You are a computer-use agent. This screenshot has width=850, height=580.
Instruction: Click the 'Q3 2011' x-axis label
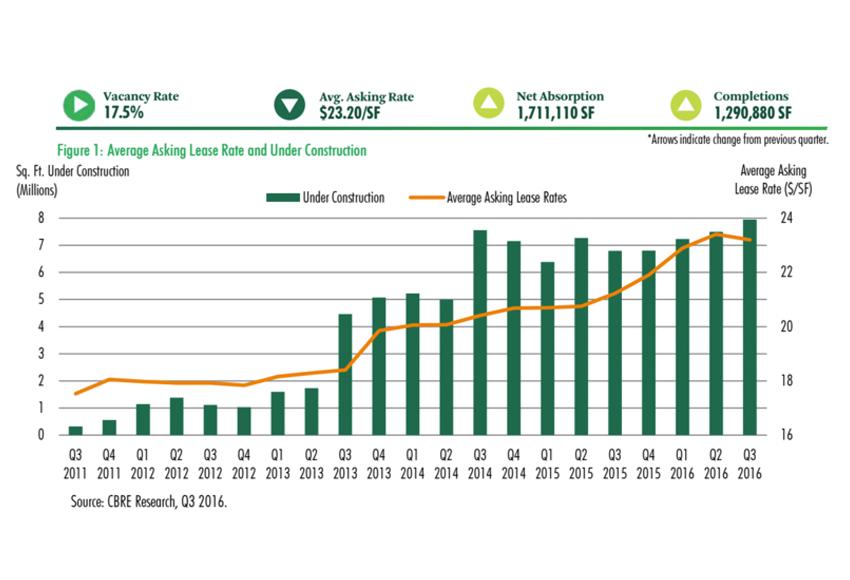[75, 465]
